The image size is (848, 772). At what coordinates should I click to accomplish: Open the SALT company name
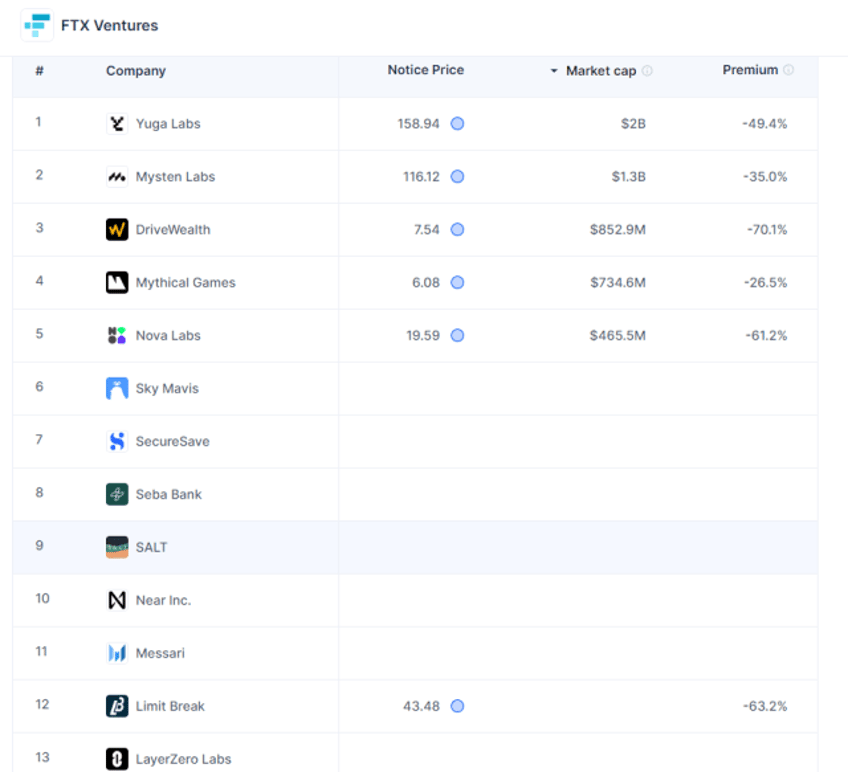point(151,547)
